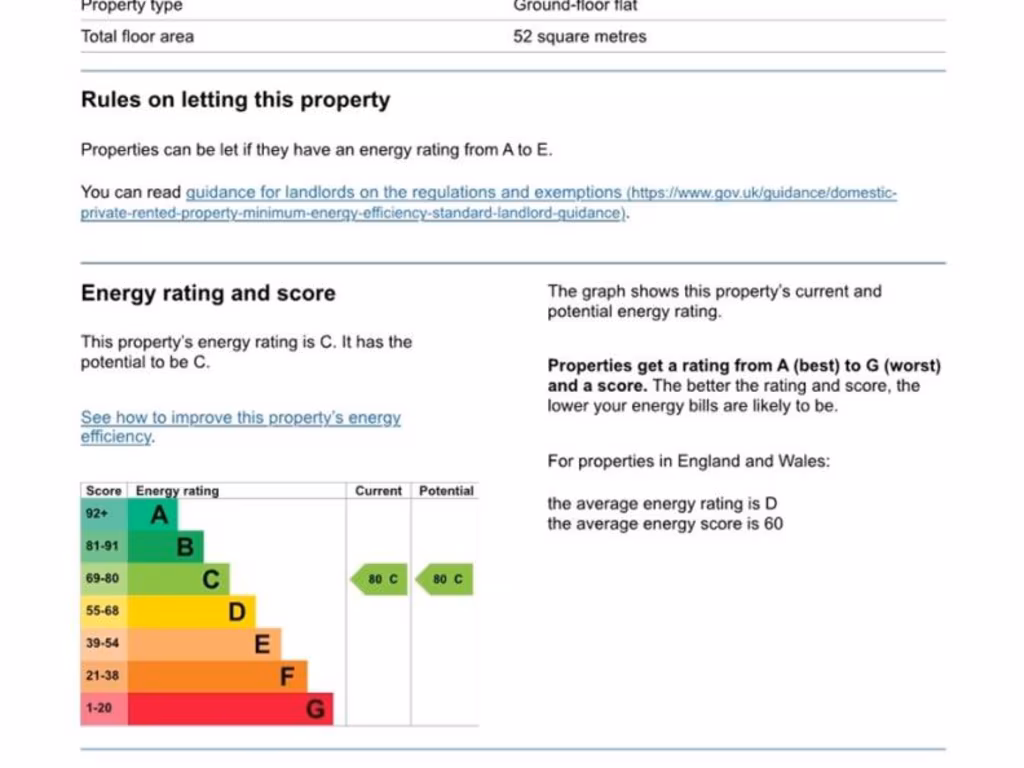Click the 'Potential' column header
This screenshot has height=768, width=1024.
(x=446, y=491)
